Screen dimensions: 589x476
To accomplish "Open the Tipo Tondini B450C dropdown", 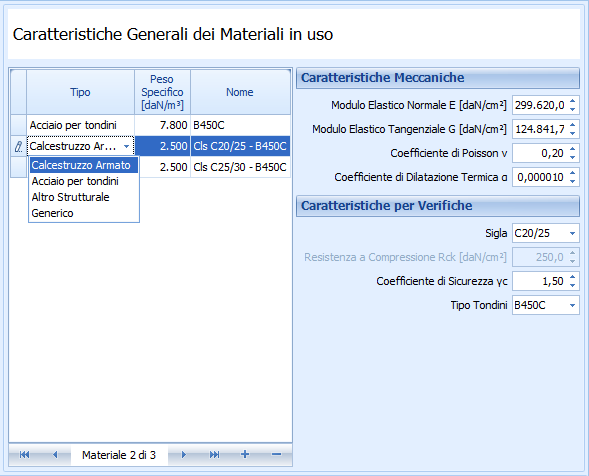I will pos(572,305).
